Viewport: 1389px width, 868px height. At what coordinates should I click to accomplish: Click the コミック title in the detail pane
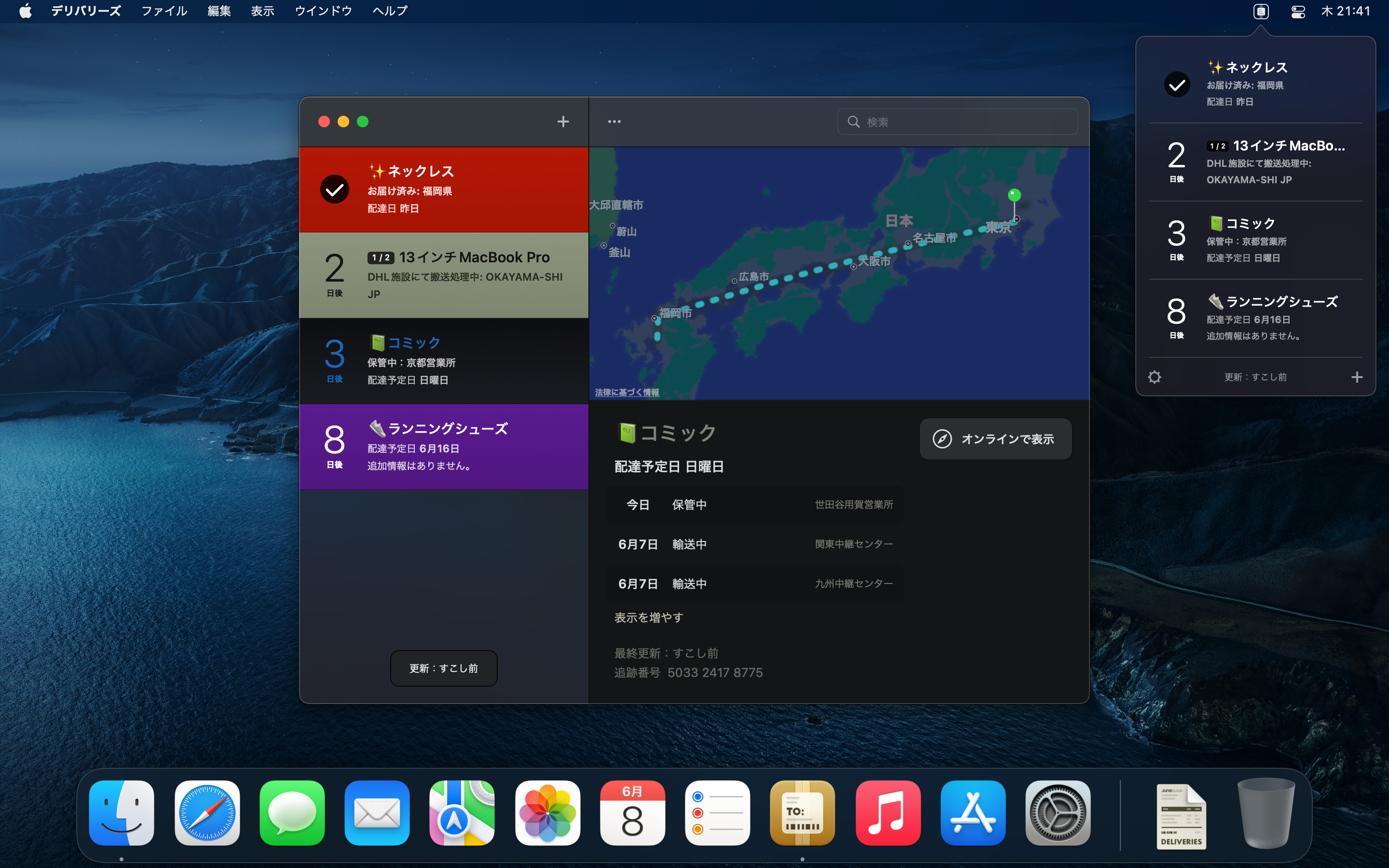[x=667, y=433]
